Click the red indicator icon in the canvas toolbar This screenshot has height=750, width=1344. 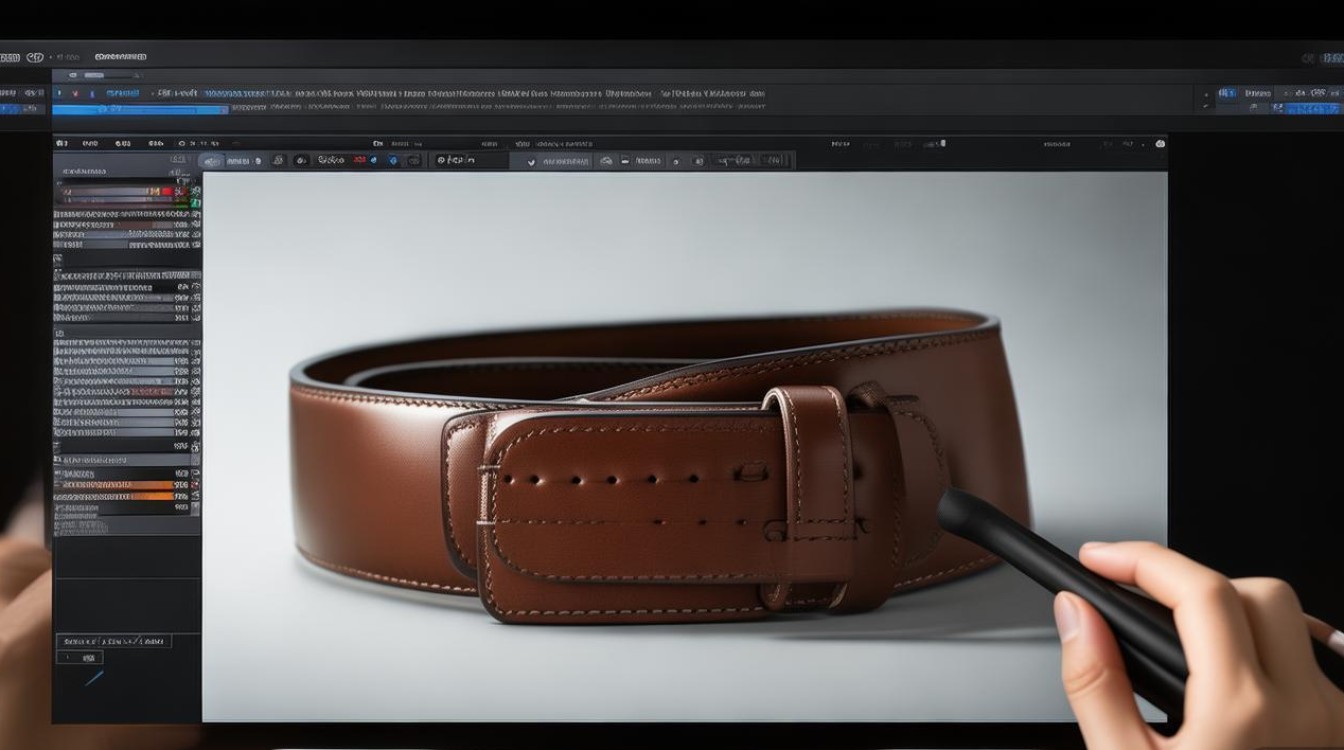[x=359, y=160]
